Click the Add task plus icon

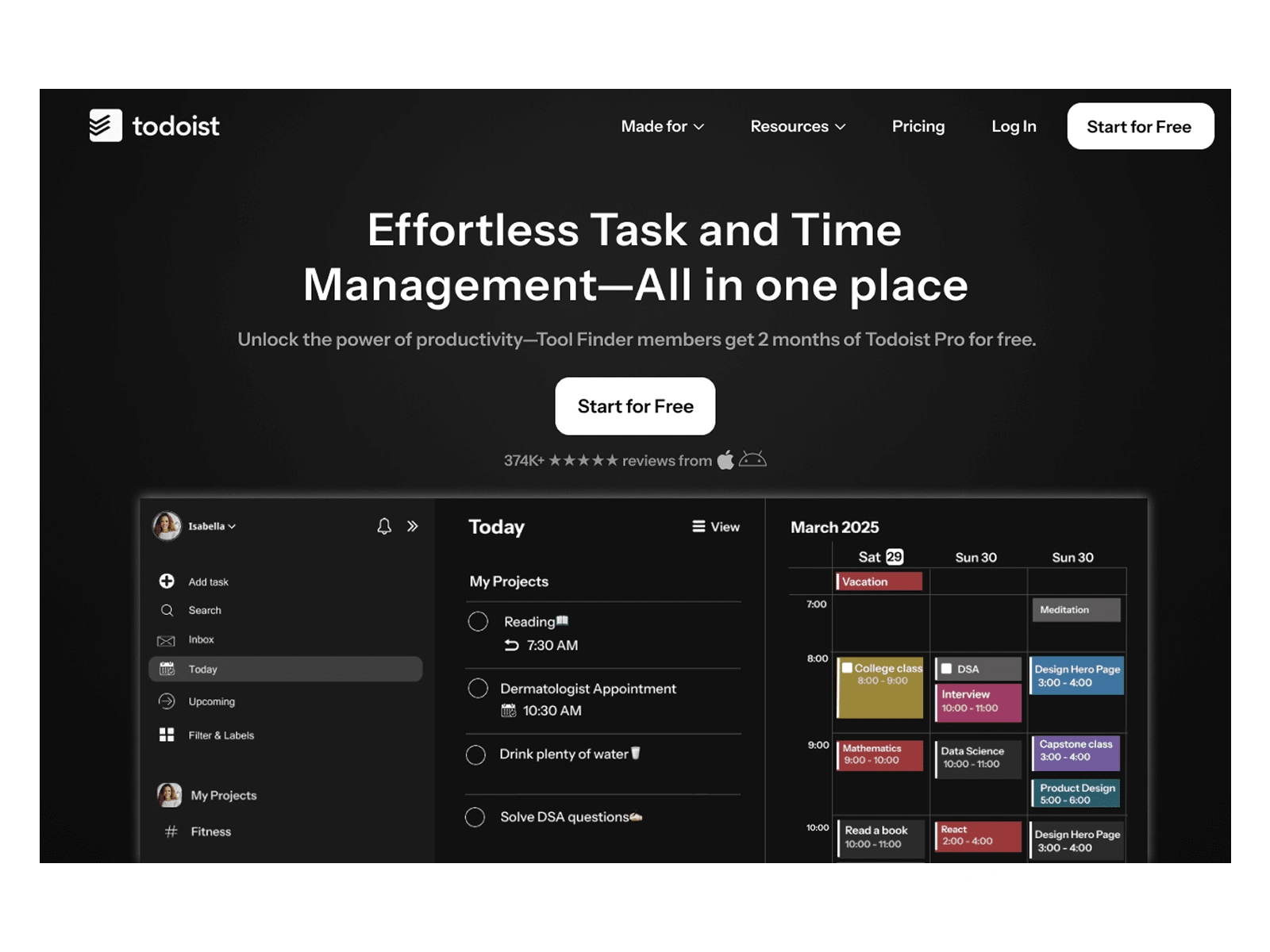pyautogui.click(x=167, y=582)
